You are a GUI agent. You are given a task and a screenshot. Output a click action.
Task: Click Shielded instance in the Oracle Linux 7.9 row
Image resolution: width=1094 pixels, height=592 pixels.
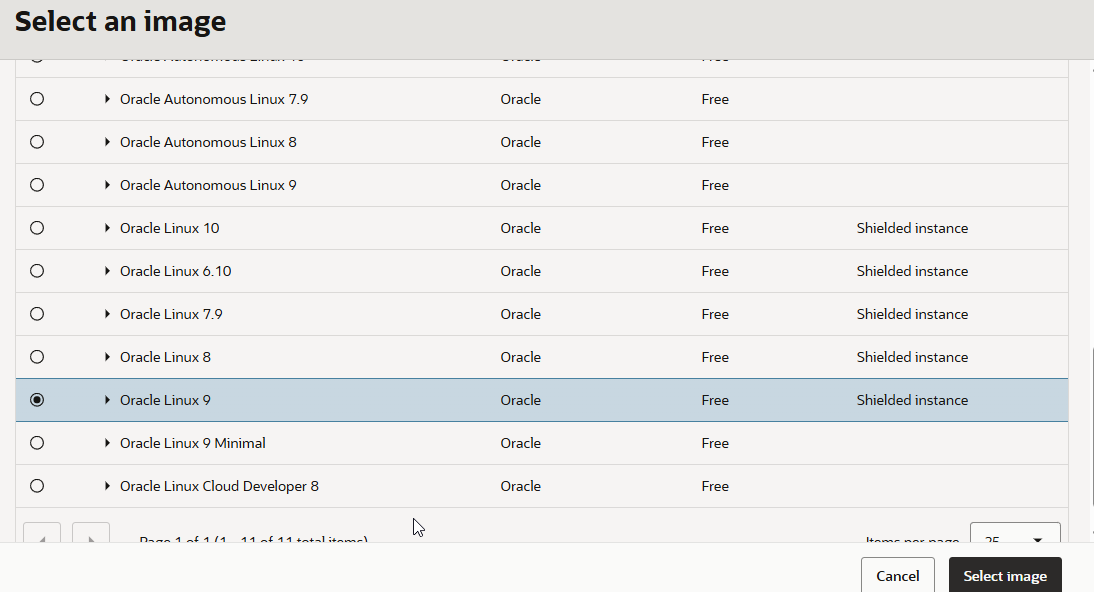click(x=912, y=314)
